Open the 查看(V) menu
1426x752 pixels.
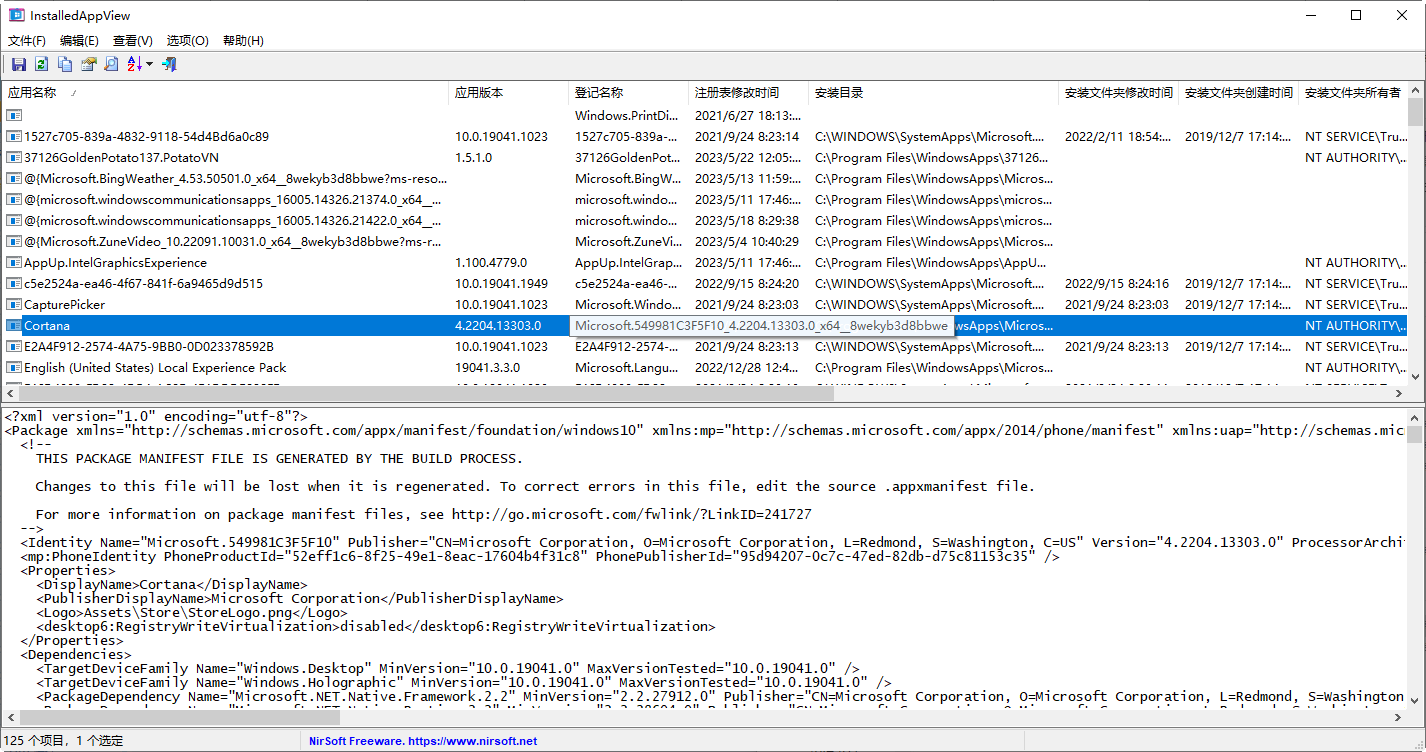click(133, 41)
